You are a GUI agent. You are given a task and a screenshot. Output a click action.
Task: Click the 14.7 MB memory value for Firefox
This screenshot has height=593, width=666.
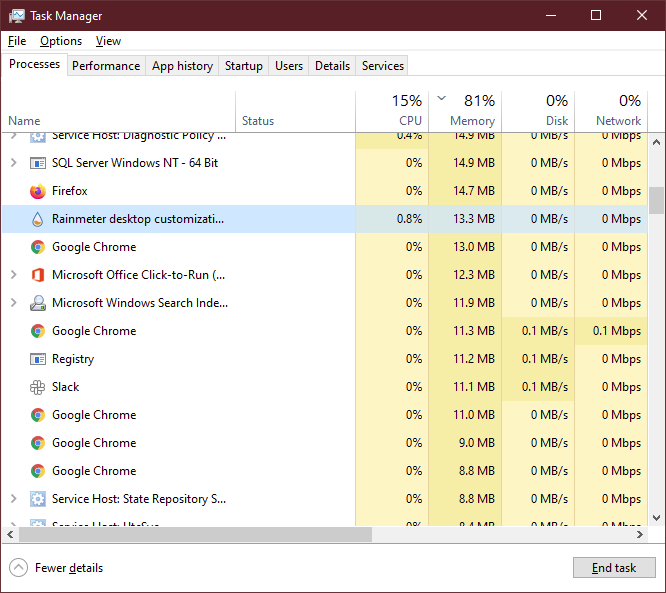[474, 191]
